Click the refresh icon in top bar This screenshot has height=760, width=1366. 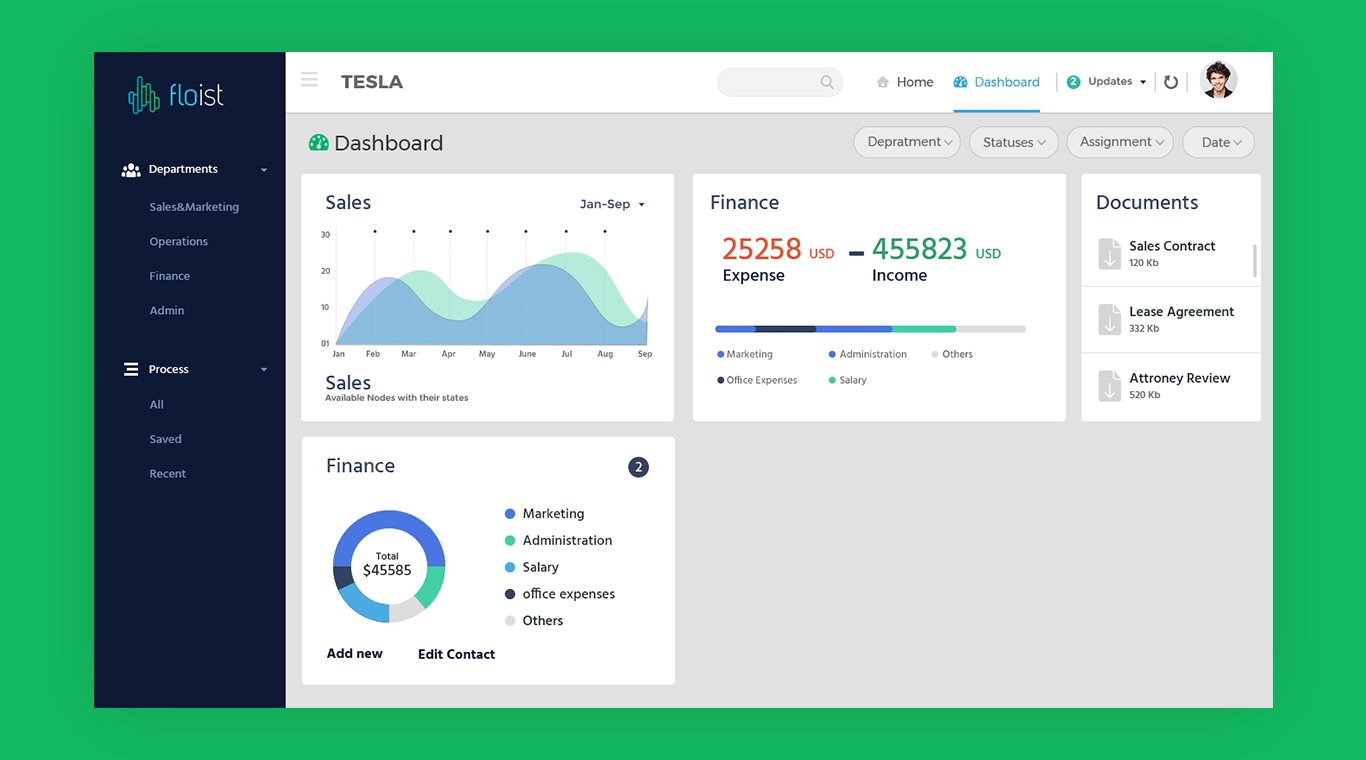coord(1171,82)
